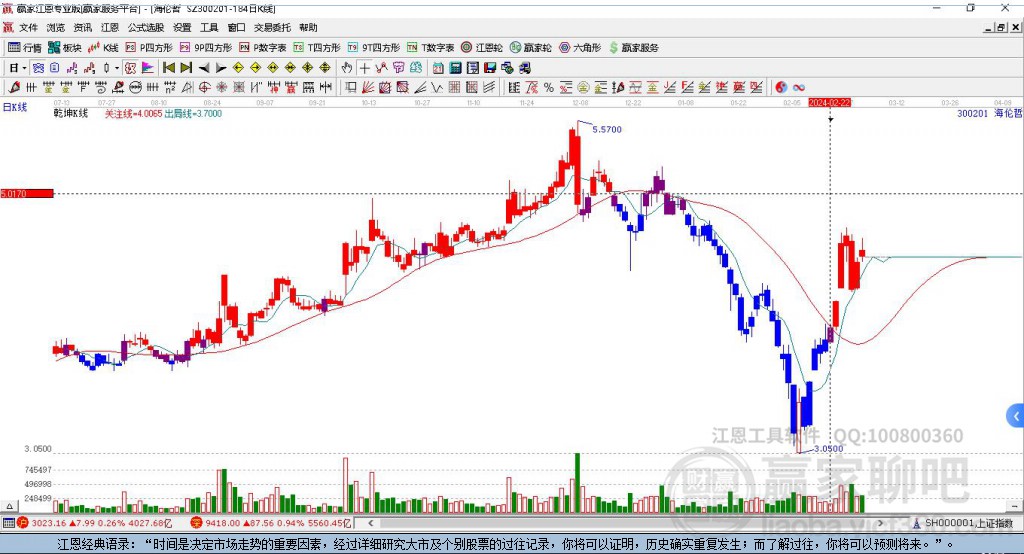The height and width of the screenshot is (554, 1024).
Task: Collapse the volume panel triangle button
Action: [x=9, y=506]
